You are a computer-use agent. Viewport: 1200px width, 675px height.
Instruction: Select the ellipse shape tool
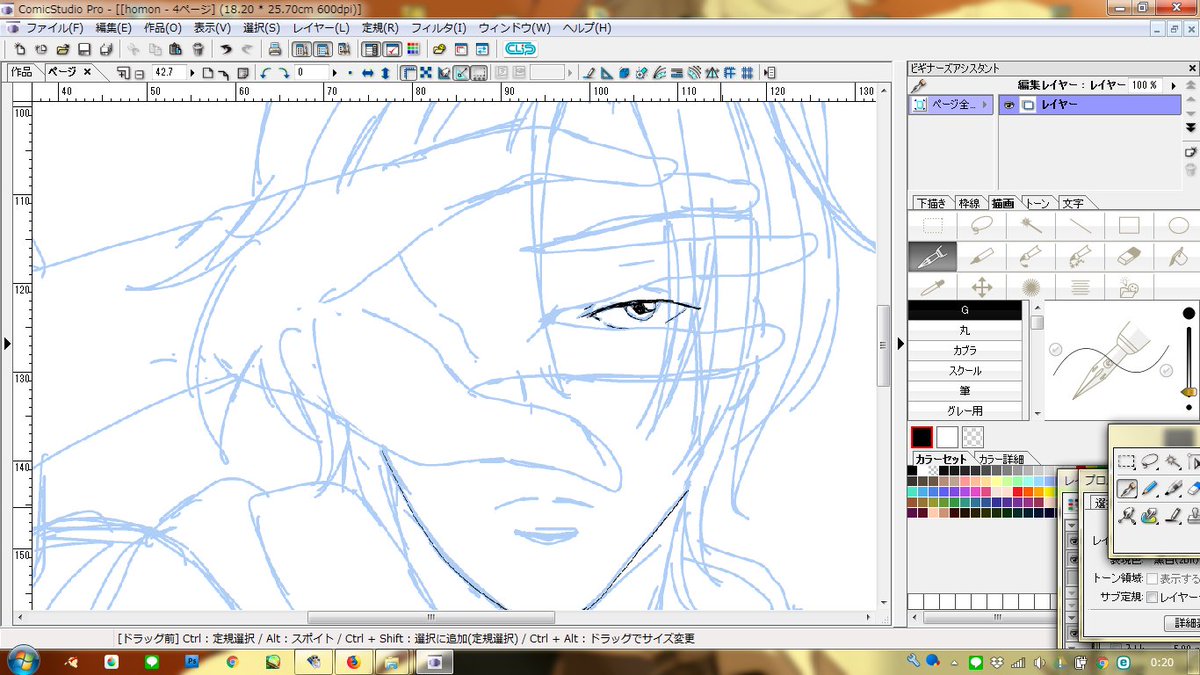coord(1176,226)
